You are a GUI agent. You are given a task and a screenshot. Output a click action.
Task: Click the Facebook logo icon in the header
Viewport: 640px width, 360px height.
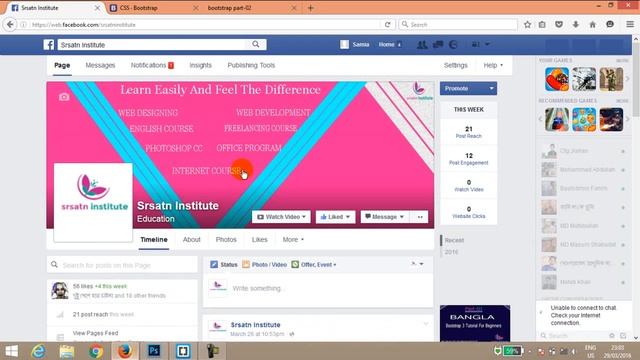[x=49, y=44]
